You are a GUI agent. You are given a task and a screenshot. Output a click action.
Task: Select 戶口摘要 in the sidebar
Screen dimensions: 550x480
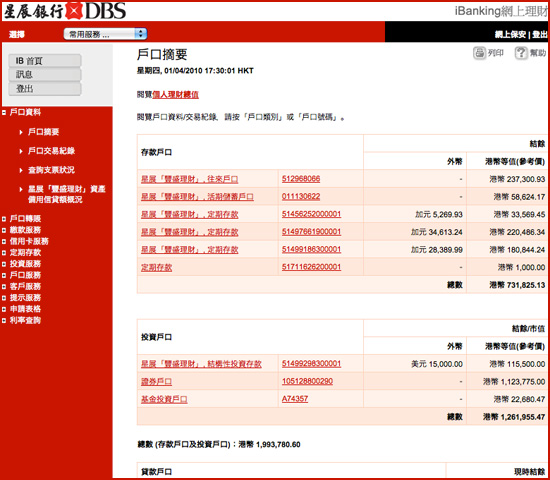pyautogui.click(x=43, y=132)
